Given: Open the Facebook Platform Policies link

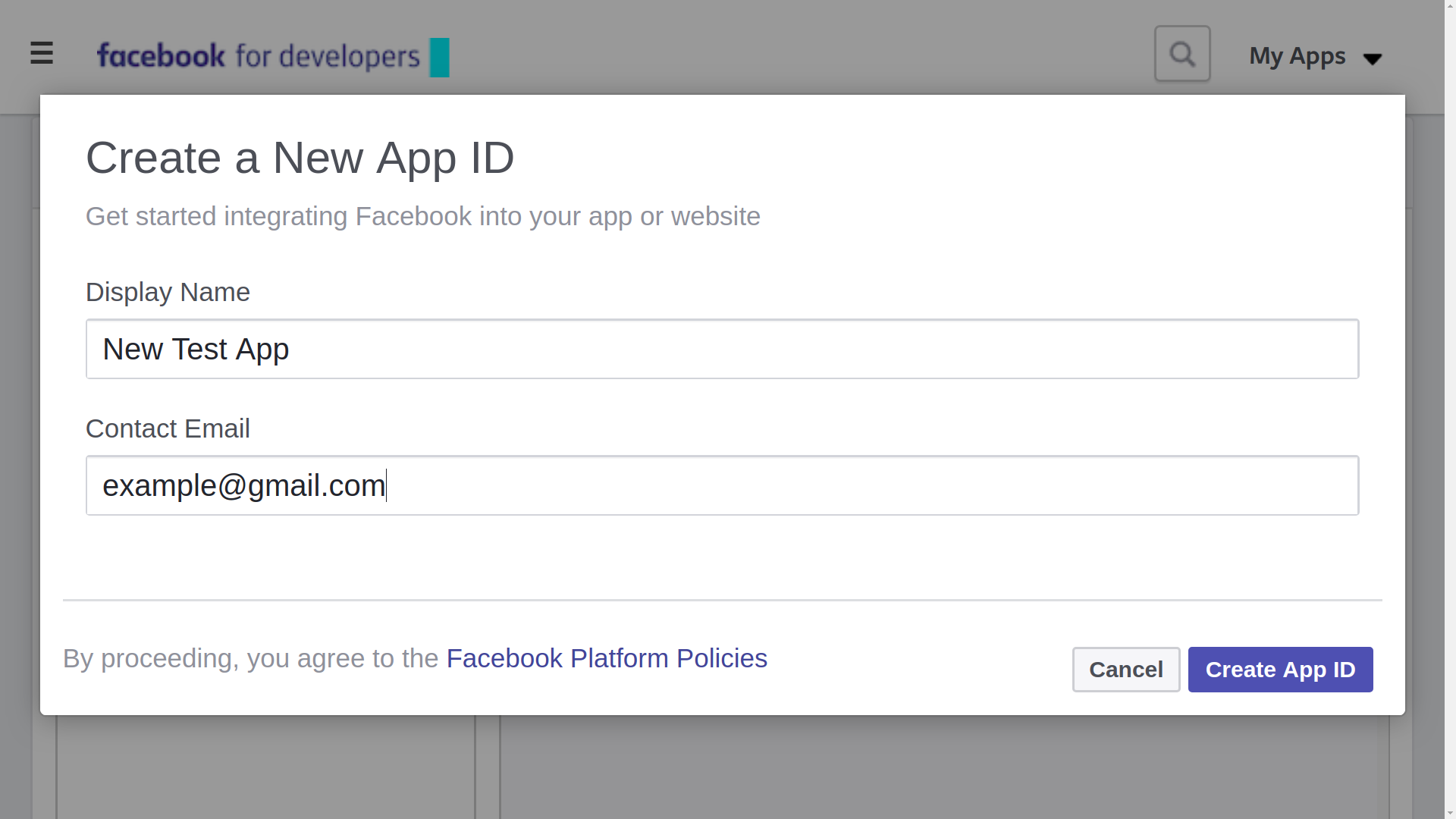Looking at the screenshot, I should [x=607, y=658].
